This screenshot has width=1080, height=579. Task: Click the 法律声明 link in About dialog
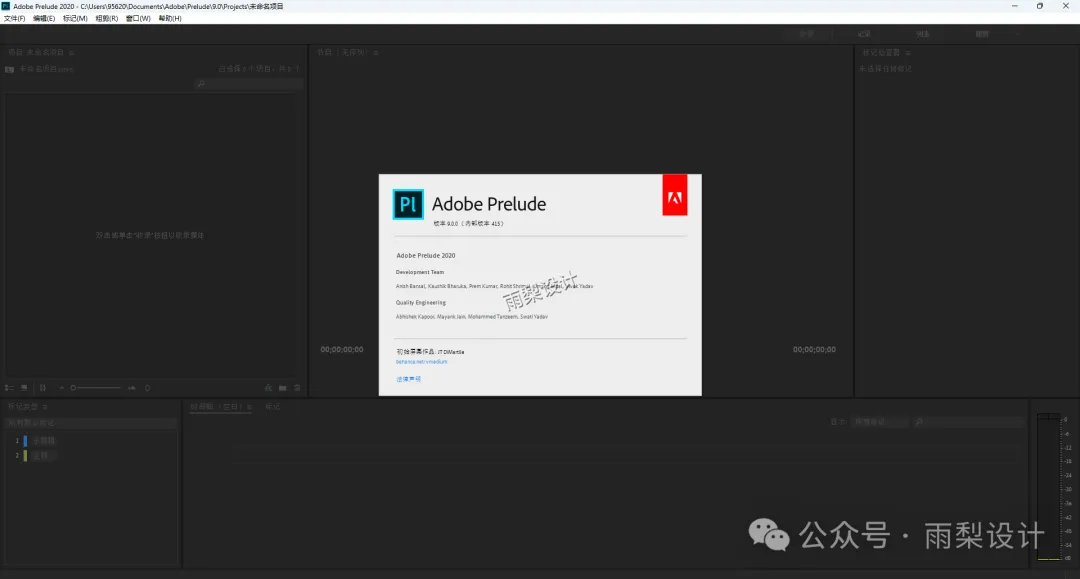pos(408,379)
